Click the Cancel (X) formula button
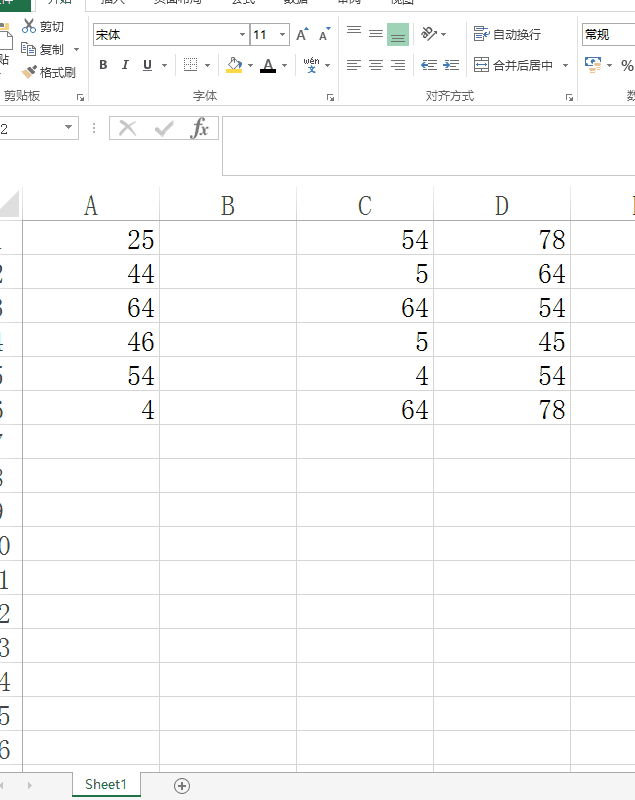Image resolution: width=635 pixels, height=800 pixels. pos(128,128)
